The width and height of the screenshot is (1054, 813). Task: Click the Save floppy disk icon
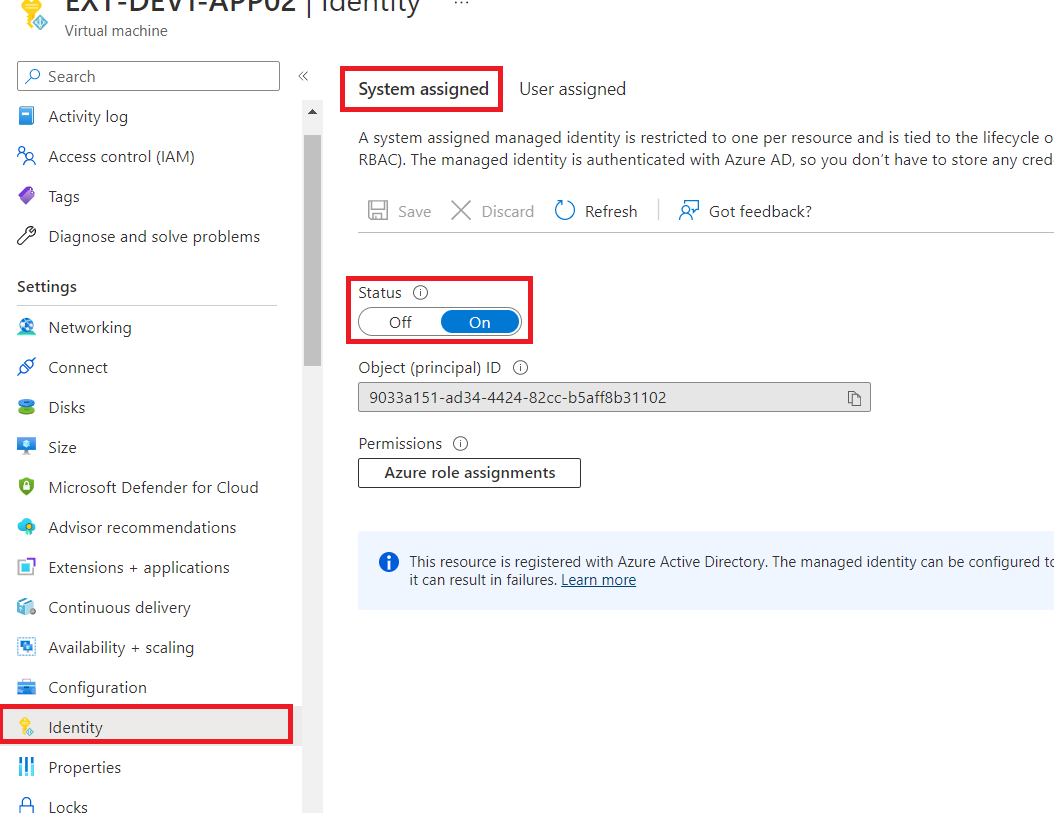coord(378,210)
